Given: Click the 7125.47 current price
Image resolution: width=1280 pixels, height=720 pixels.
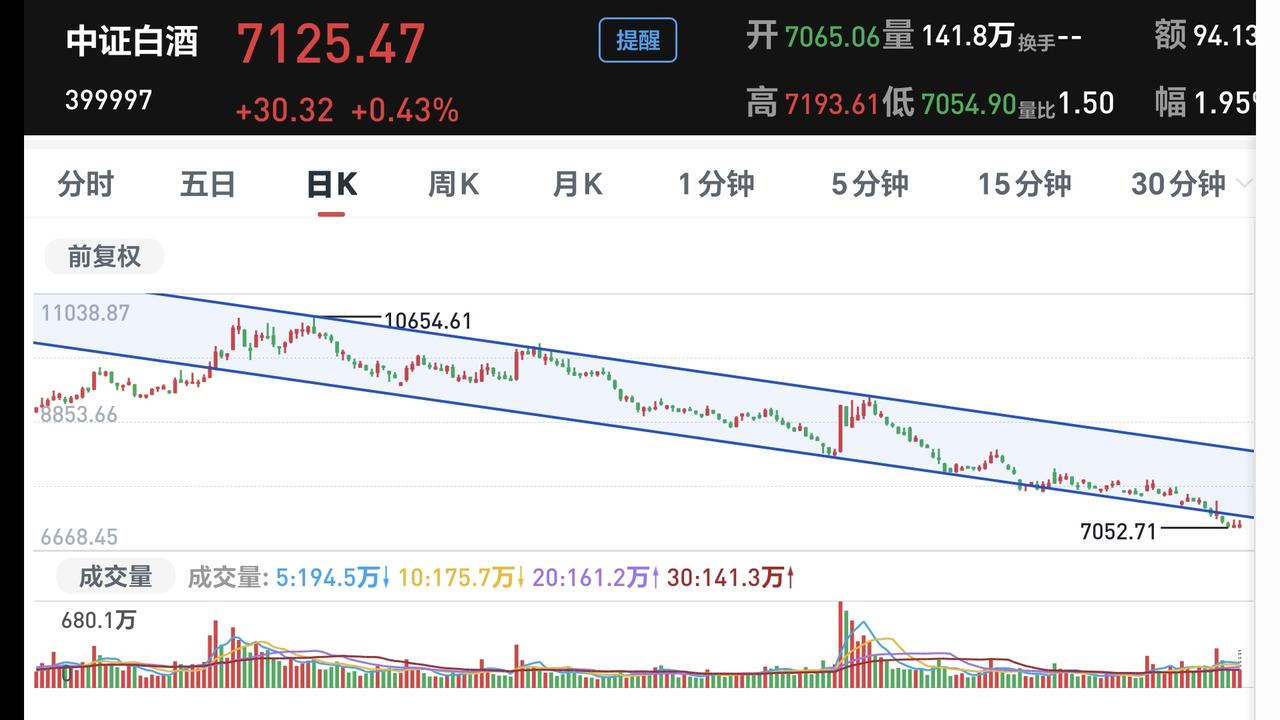Looking at the screenshot, I should click(x=331, y=43).
